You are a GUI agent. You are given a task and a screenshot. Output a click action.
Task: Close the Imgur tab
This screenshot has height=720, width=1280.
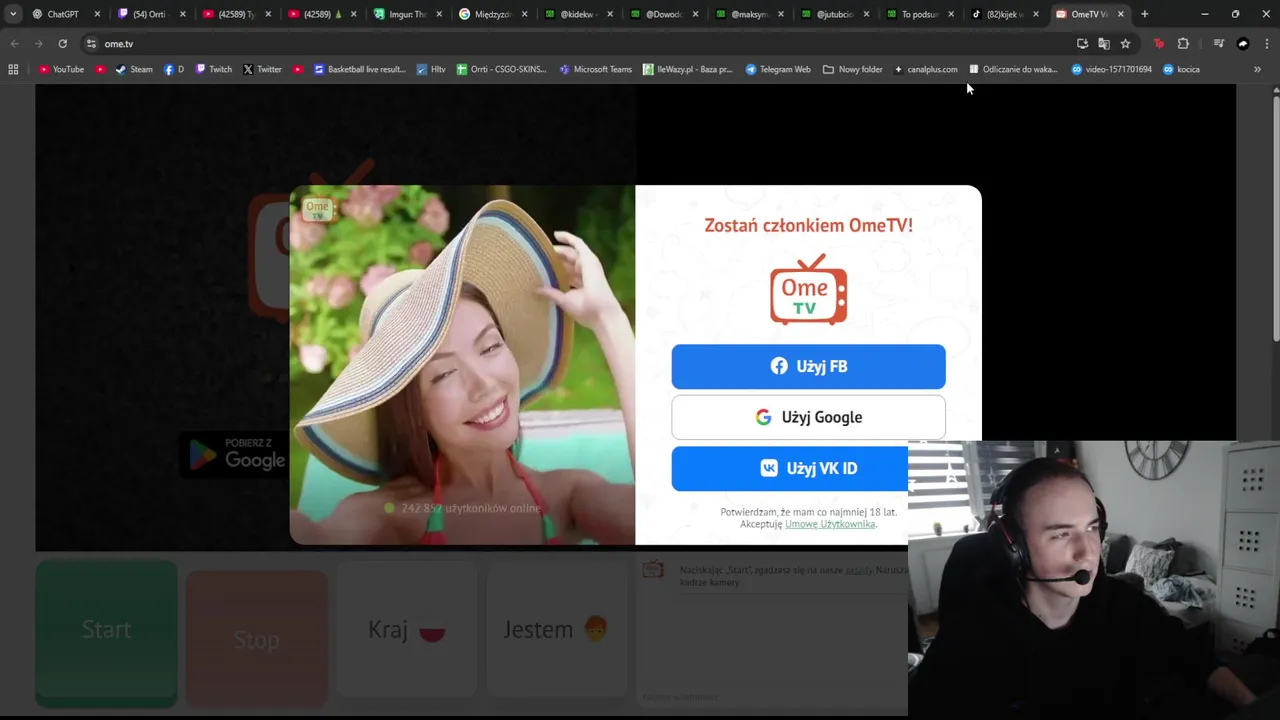(x=440, y=14)
